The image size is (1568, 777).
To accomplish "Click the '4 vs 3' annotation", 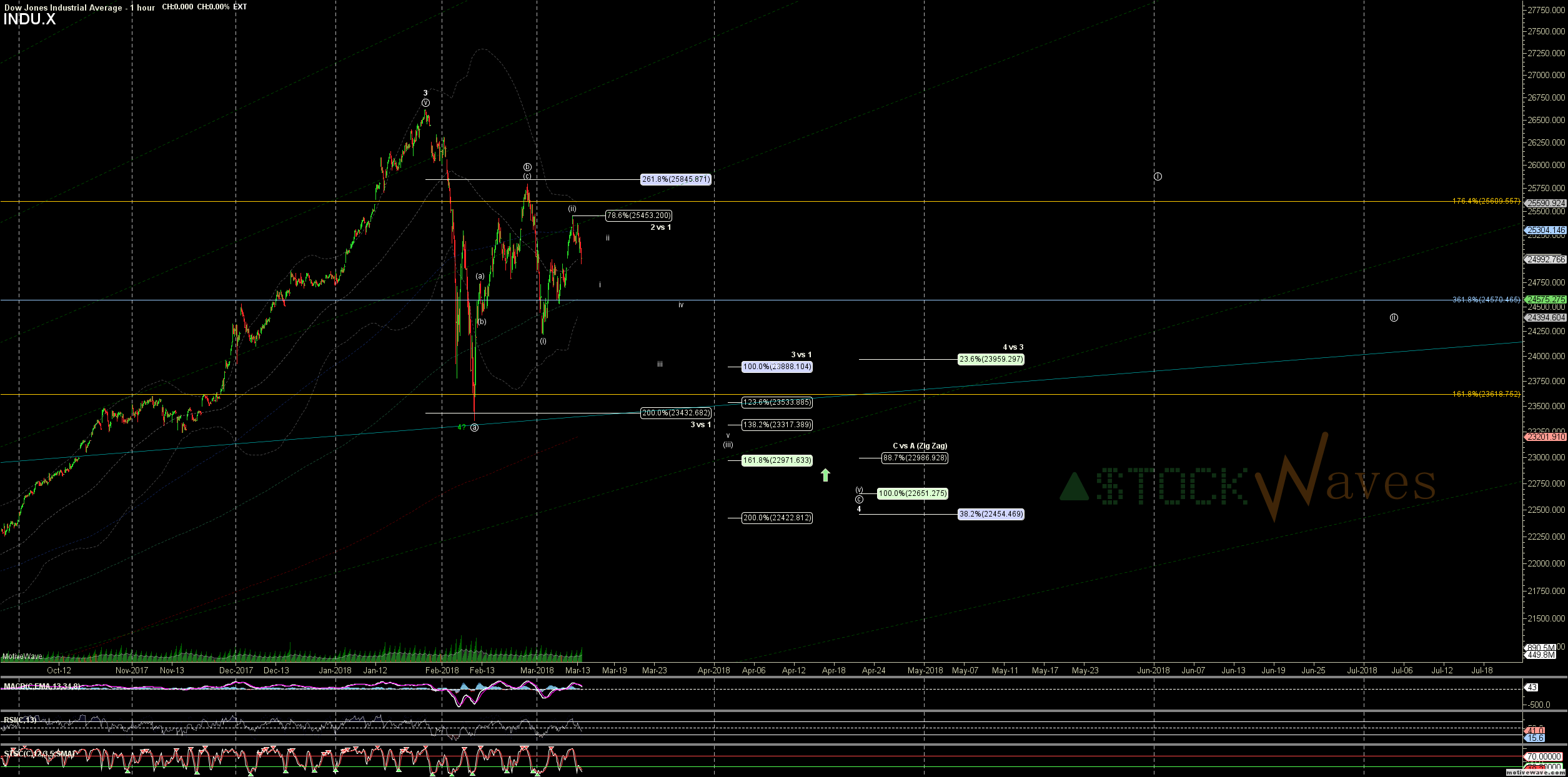I will 1013,347.
